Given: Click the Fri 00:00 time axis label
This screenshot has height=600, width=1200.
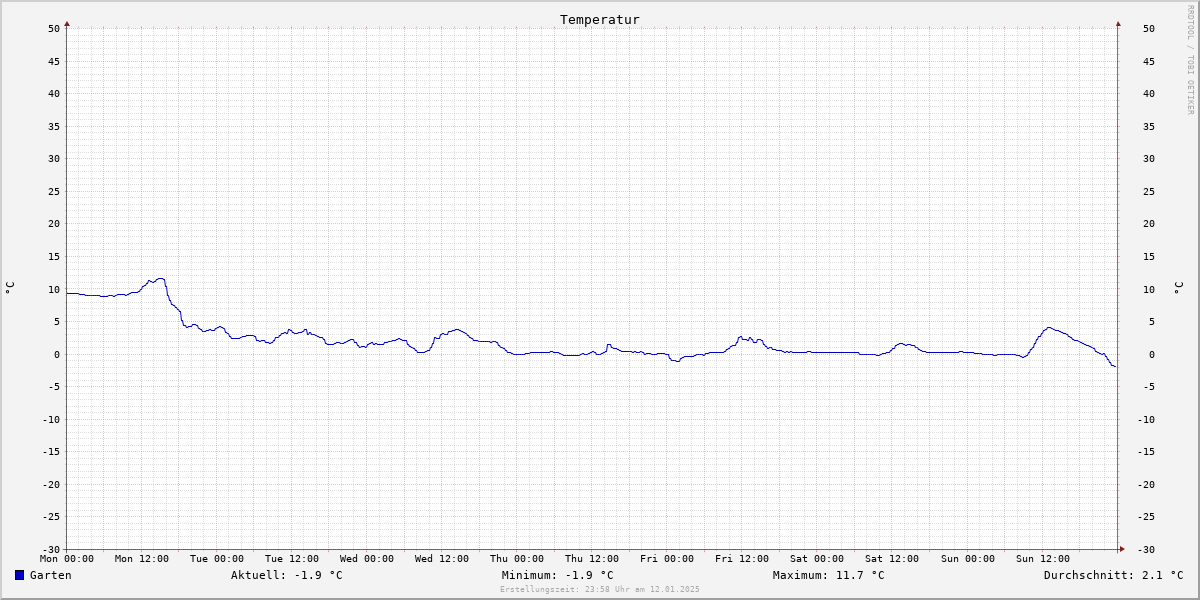Looking at the screenshot, I should (667, 559).
